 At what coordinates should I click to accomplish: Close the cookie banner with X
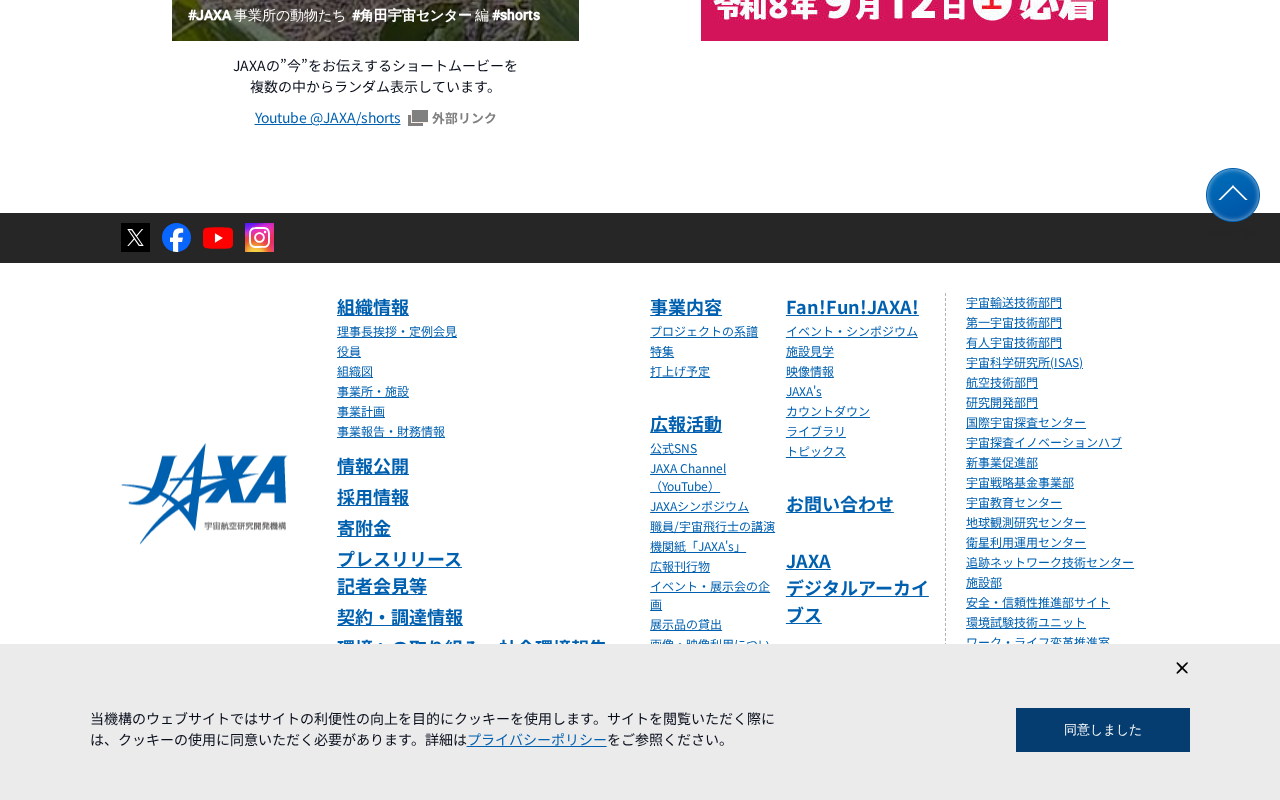[1182, 668]
